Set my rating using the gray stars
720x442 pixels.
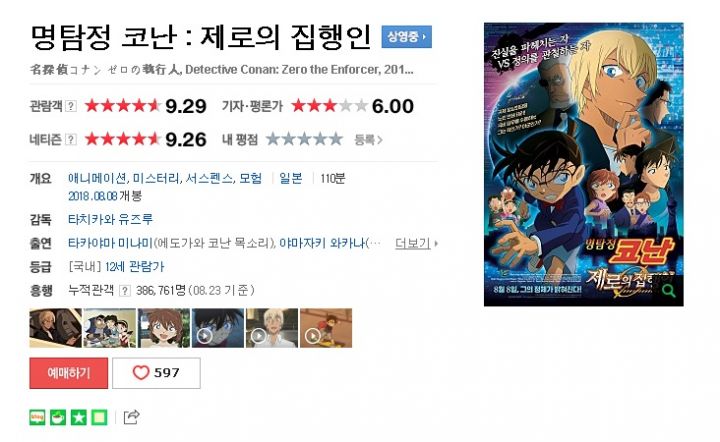(304, 139)
